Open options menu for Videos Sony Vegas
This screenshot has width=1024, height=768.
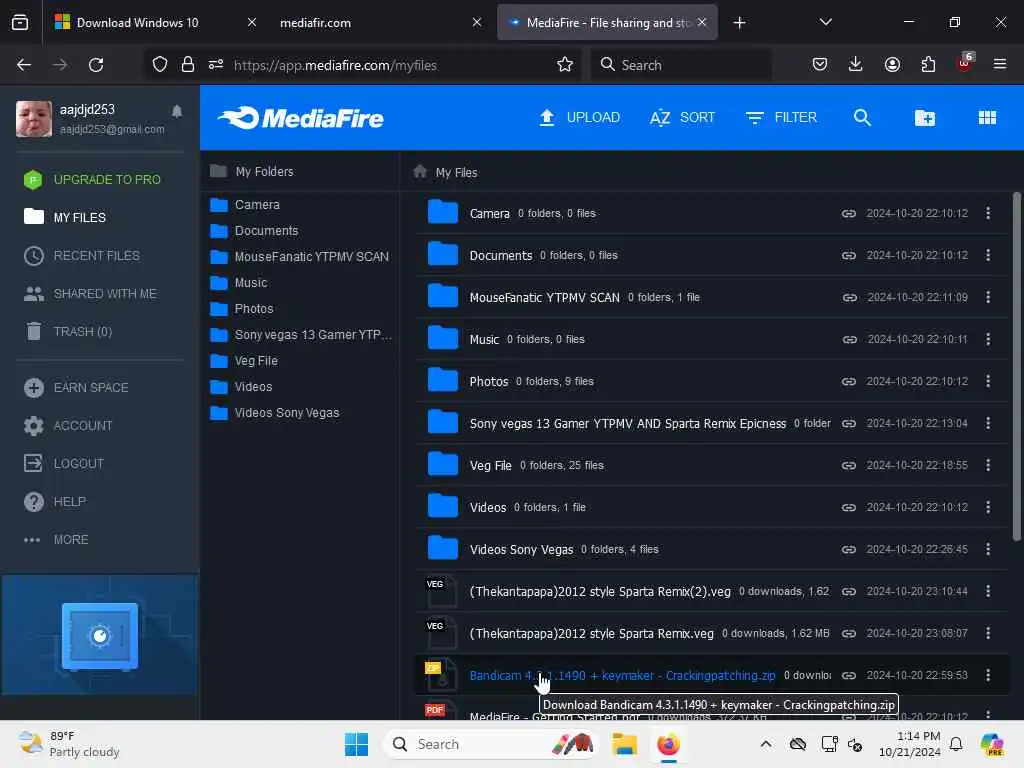(x=987, y=549)
